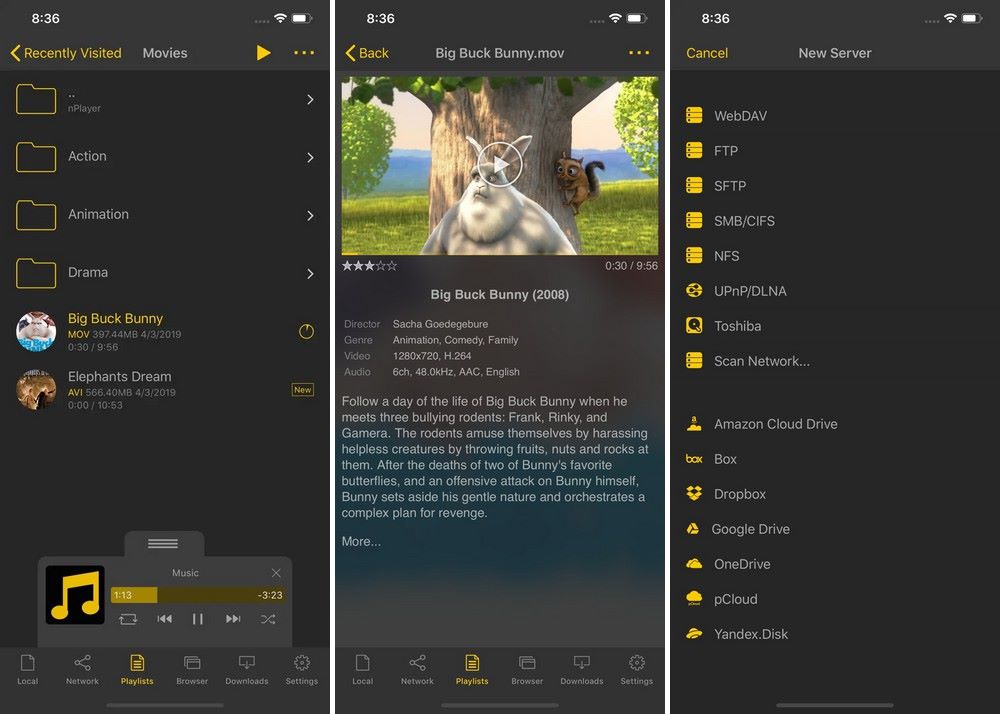Toggle shuffle in the Music mini player
Viewport: 1000px width, 714px height.
(268, 620)
